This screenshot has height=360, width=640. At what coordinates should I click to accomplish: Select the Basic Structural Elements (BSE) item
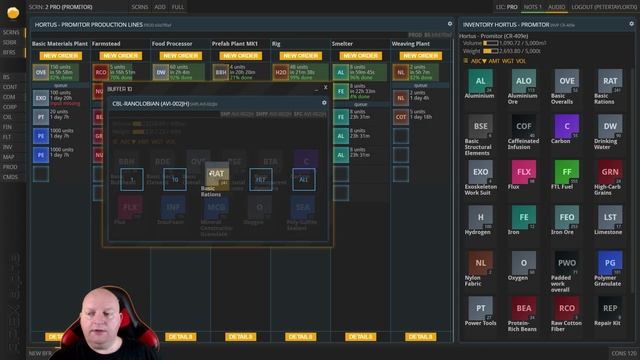pos(480,126)
